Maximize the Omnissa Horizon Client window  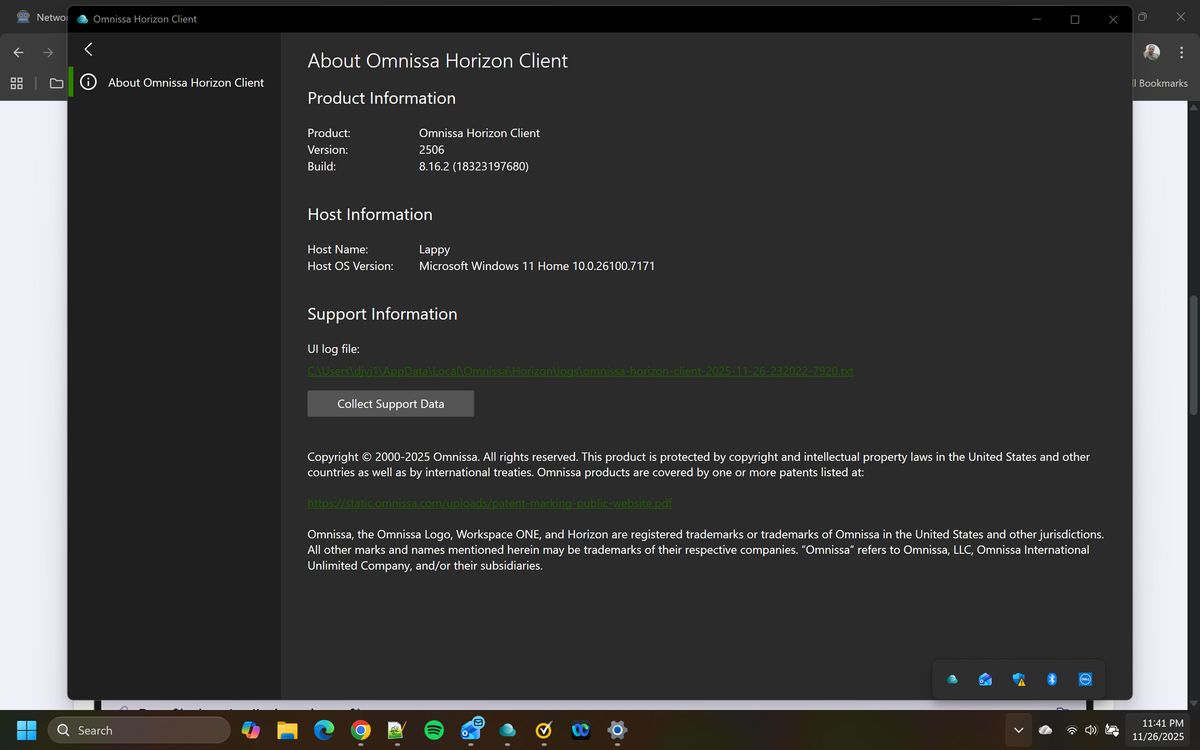click(x=1075, y=19)
